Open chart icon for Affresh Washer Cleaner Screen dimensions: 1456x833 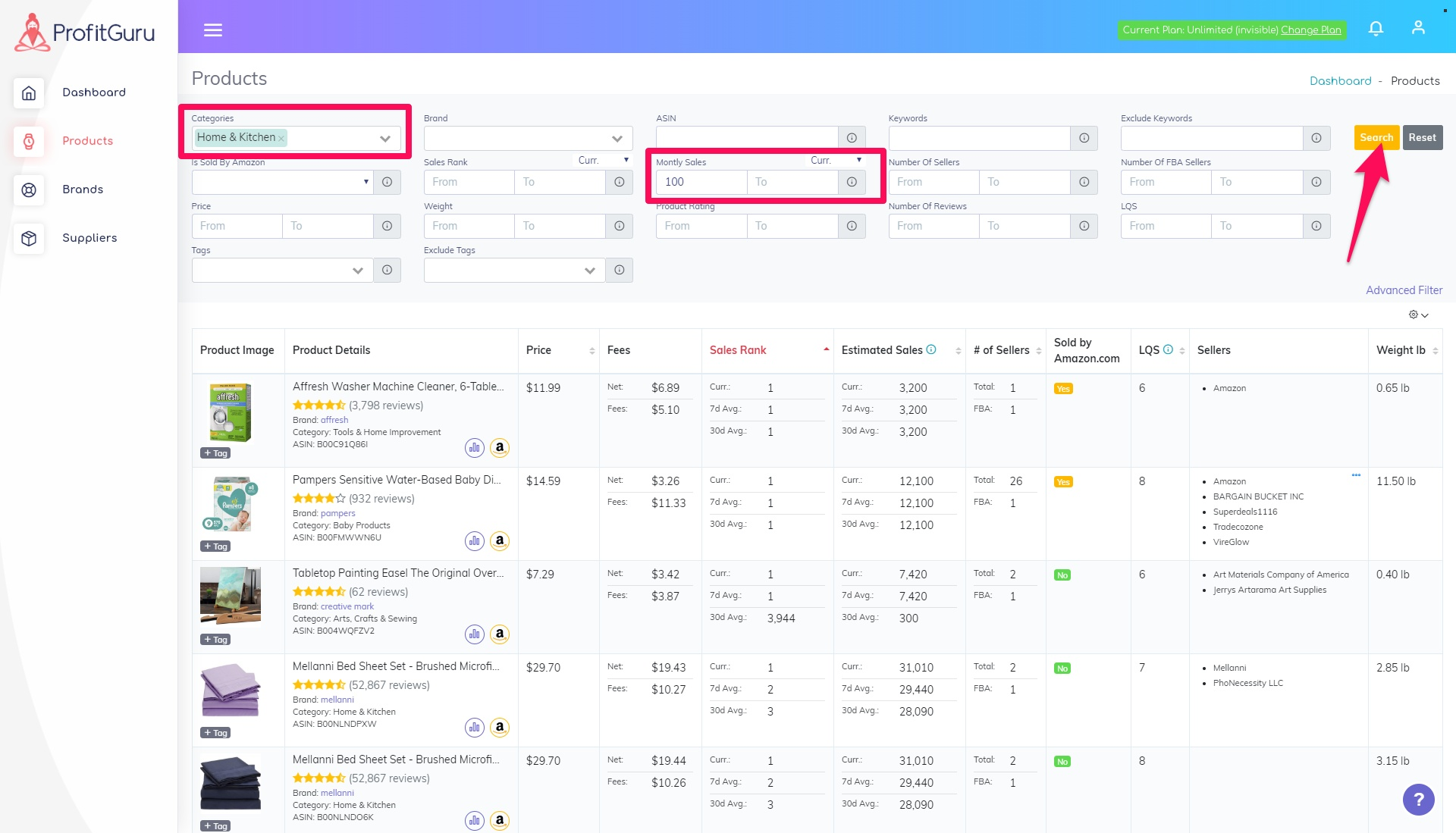point(475,447)
